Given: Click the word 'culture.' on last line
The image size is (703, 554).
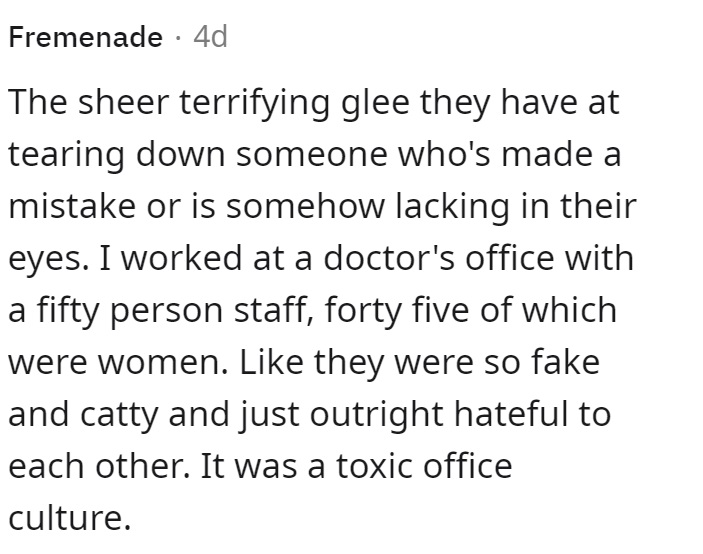Looking at the screenshot, I should point(69,517).
